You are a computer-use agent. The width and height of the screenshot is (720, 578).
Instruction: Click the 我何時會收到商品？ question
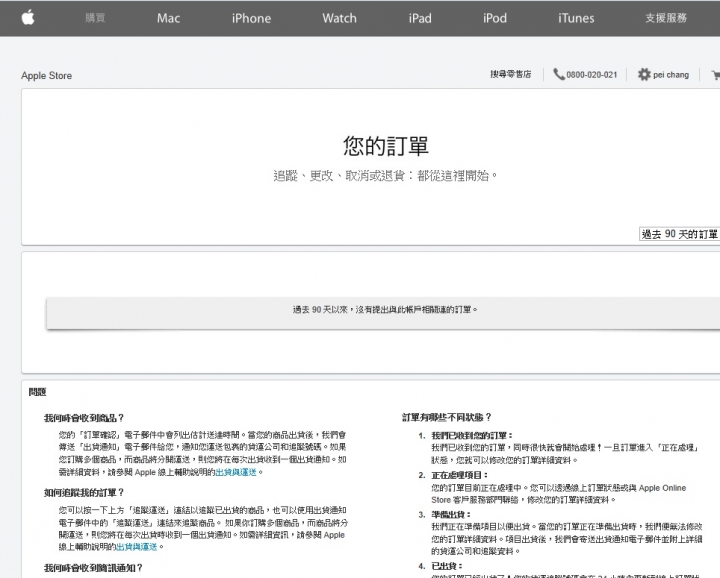pyautogui.click(x=84, y=418)
